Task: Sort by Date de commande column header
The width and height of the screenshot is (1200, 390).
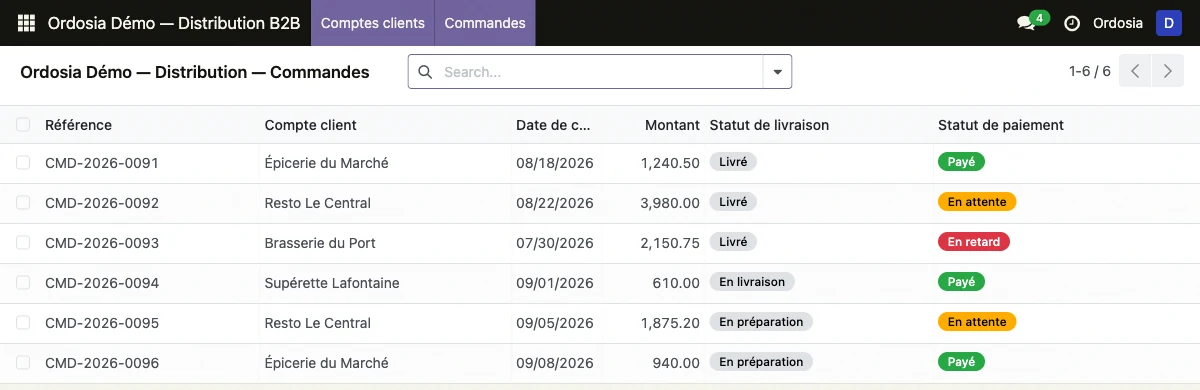Action: click(554, 125)
